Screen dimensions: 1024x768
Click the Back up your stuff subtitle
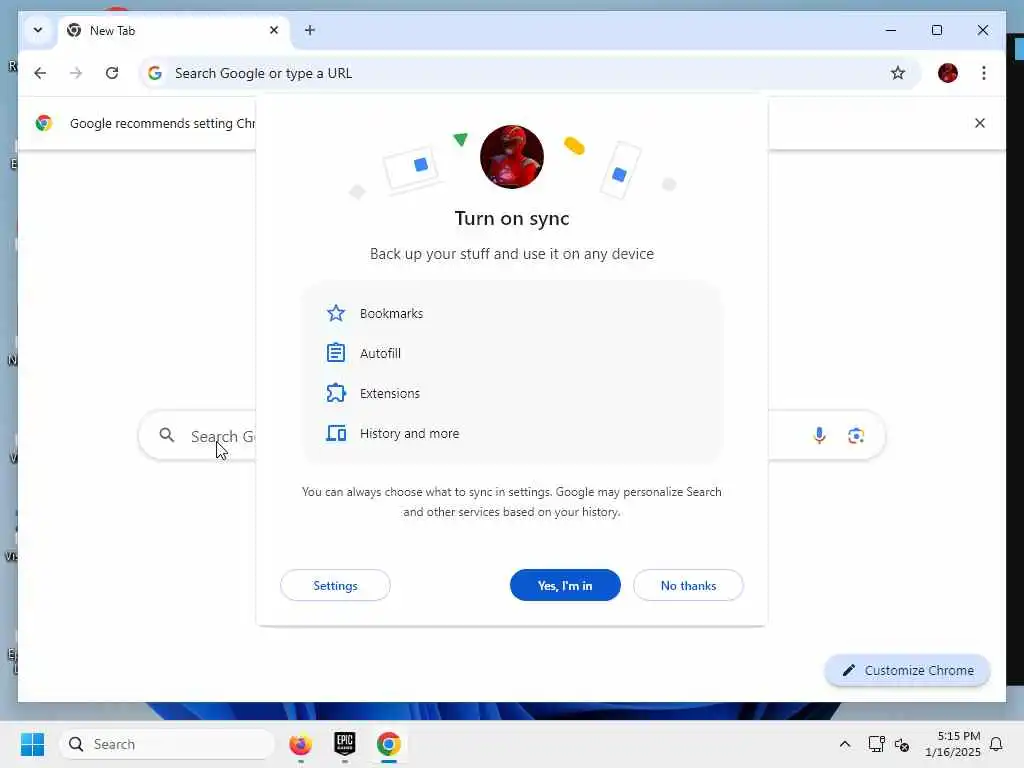pyautogui.click(x=512, y=254)
